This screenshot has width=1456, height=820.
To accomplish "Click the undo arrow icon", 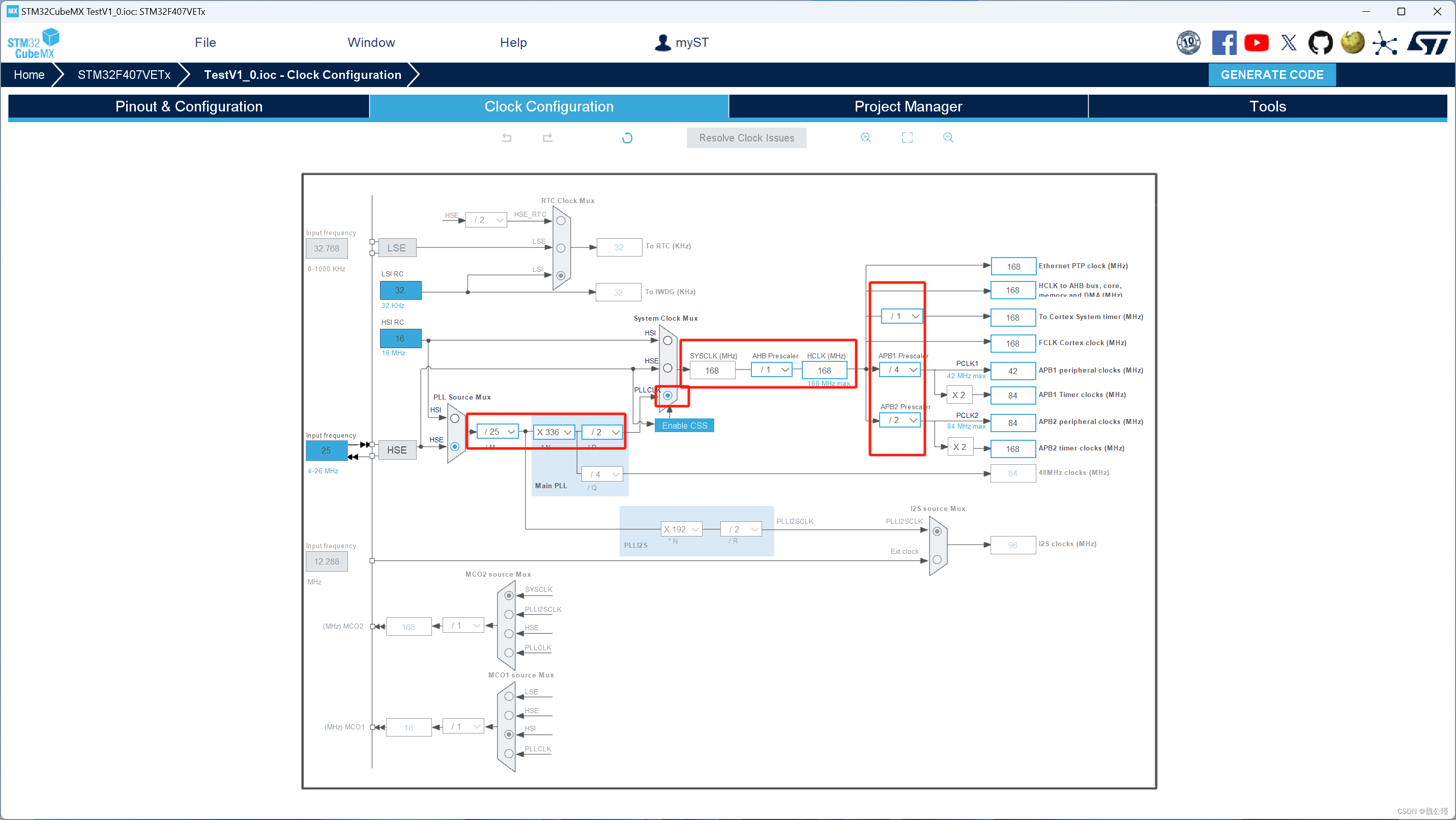I will click(x=507, y=138).
